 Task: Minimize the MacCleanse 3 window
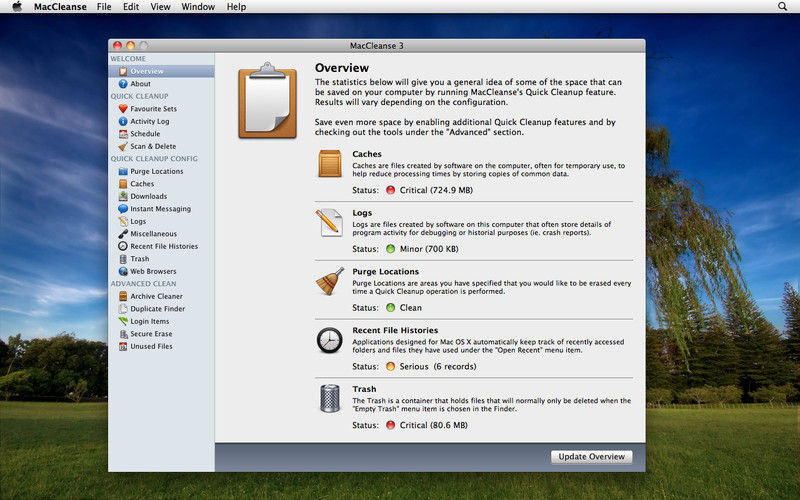pos(130,45)
